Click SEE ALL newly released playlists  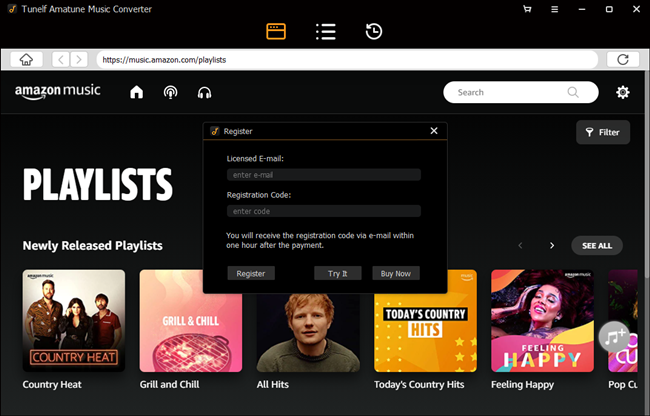(597, 246)
